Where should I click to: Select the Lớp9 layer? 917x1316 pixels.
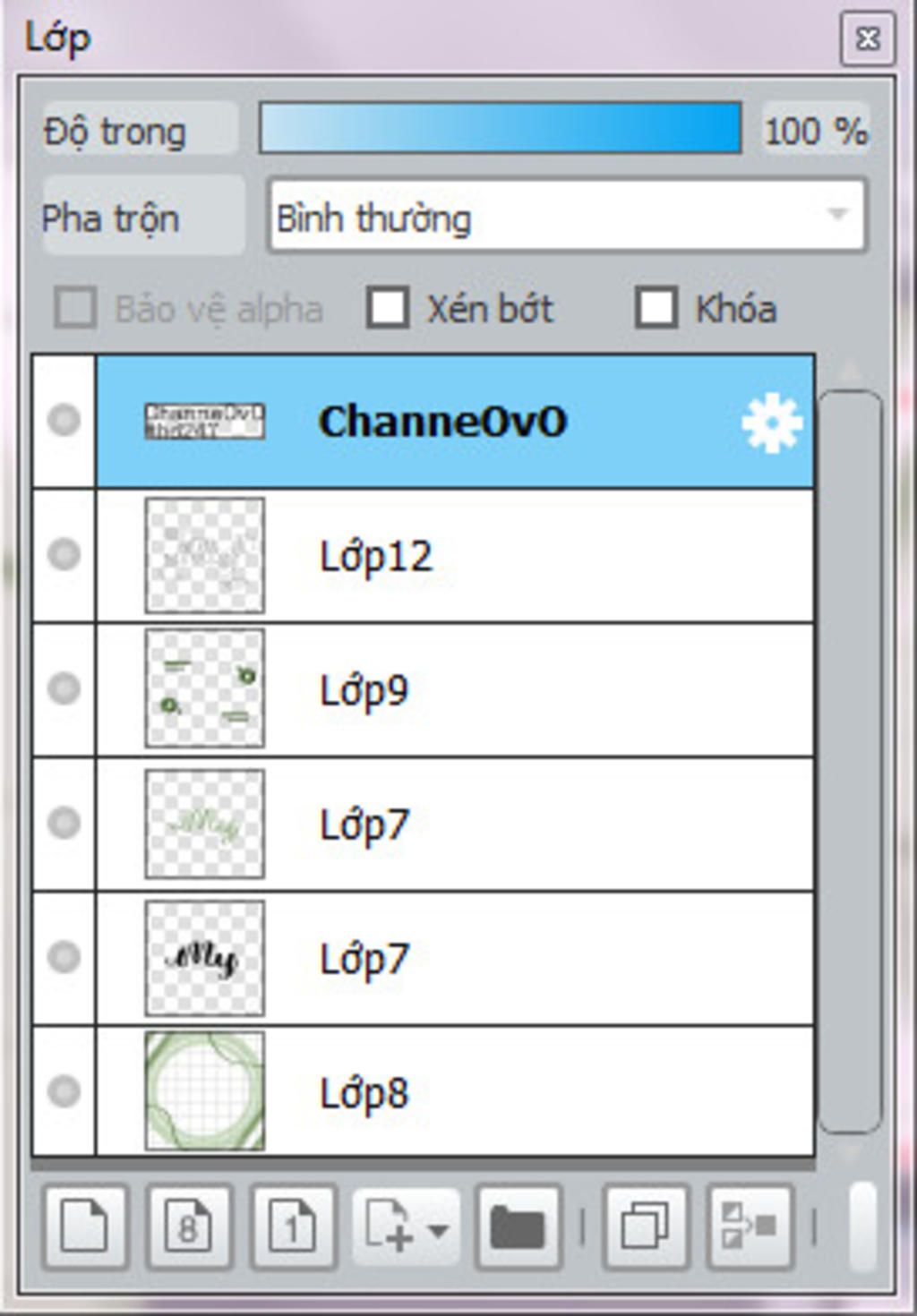(455, 690)
